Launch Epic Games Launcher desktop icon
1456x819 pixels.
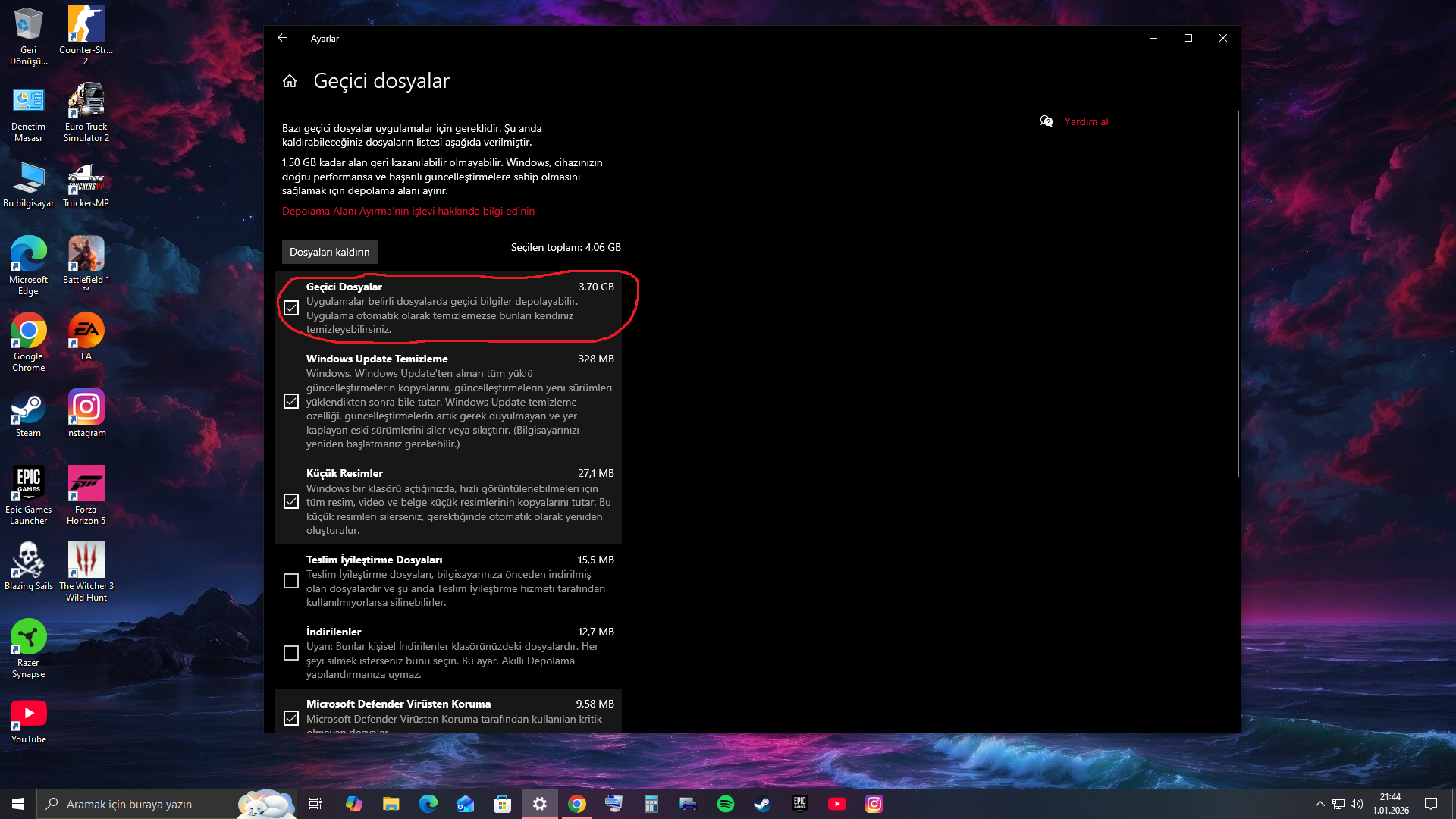point(28,496)
